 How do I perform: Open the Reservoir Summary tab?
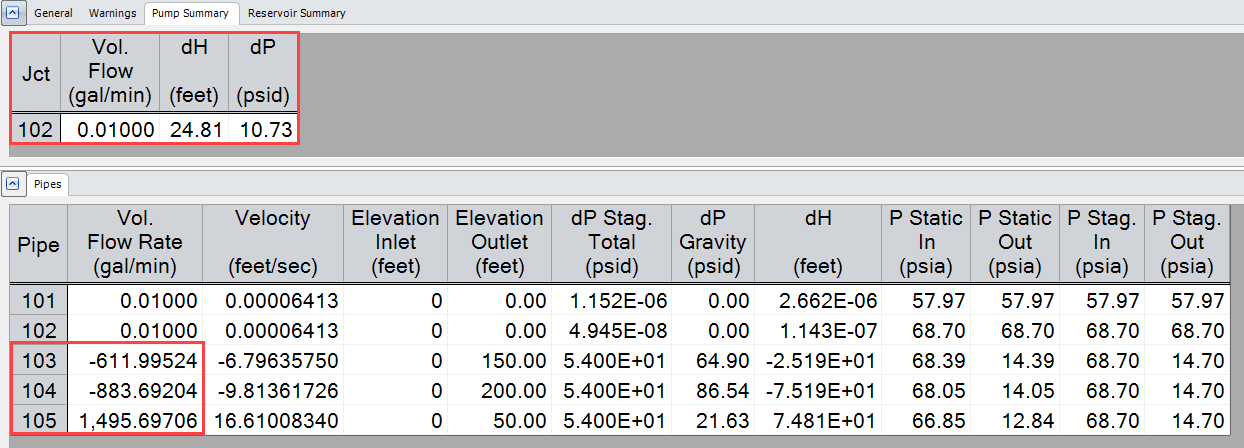pyautogui.click(x=296, y=14)
